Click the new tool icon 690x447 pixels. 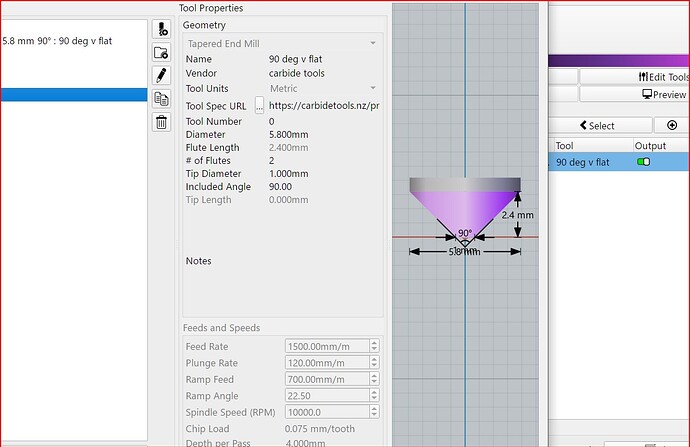tap(161, 29)
